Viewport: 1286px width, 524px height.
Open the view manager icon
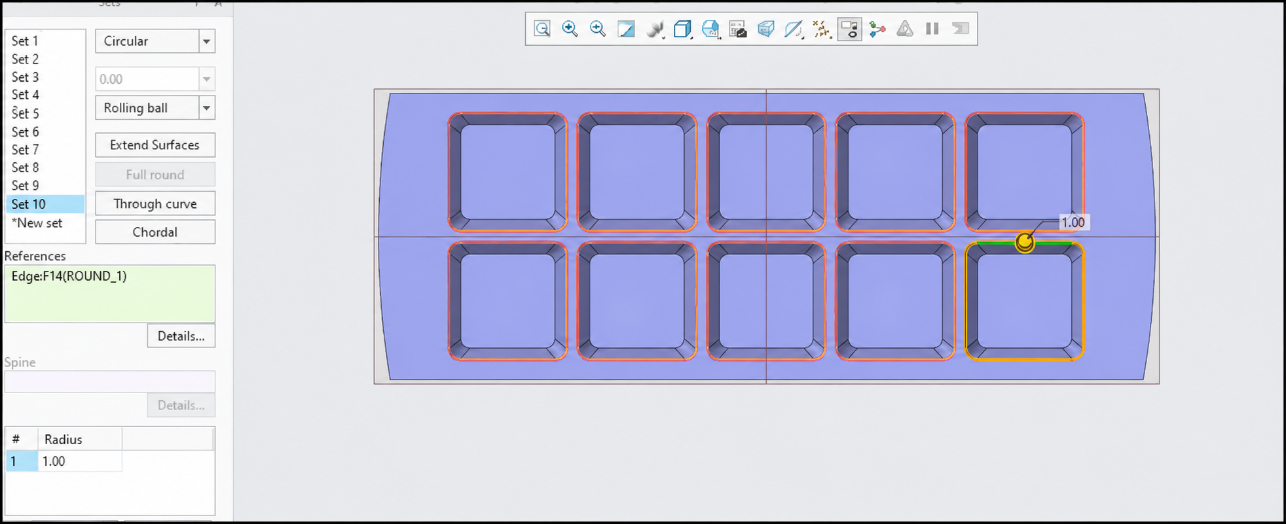(738, 29)
